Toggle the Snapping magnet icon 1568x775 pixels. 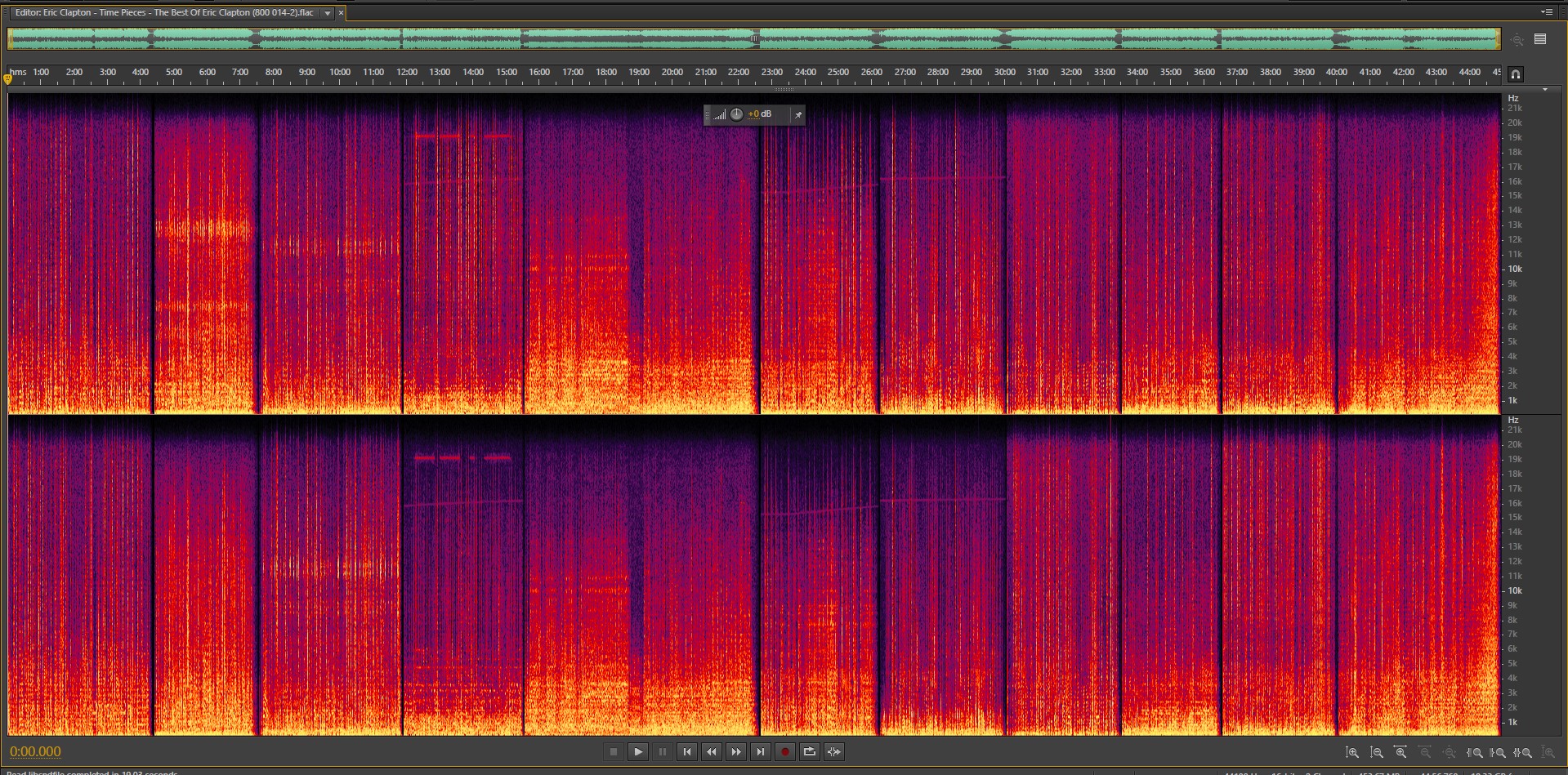click(x=1516, y=74)
